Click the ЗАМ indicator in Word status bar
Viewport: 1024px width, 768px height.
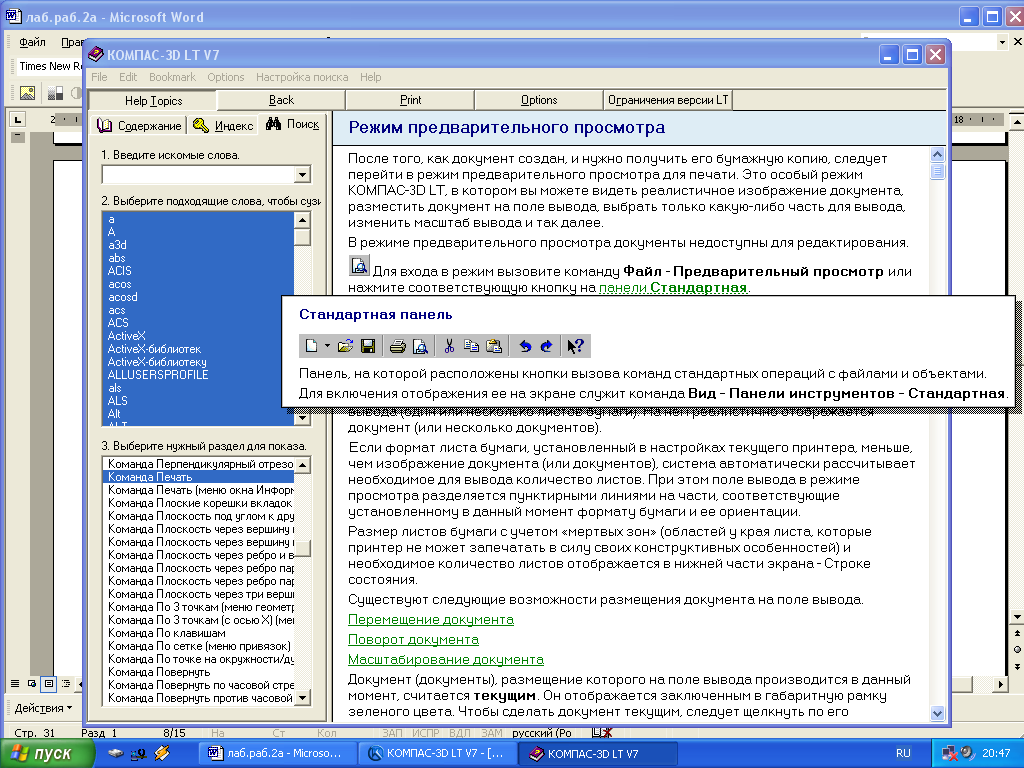[492, 733]
